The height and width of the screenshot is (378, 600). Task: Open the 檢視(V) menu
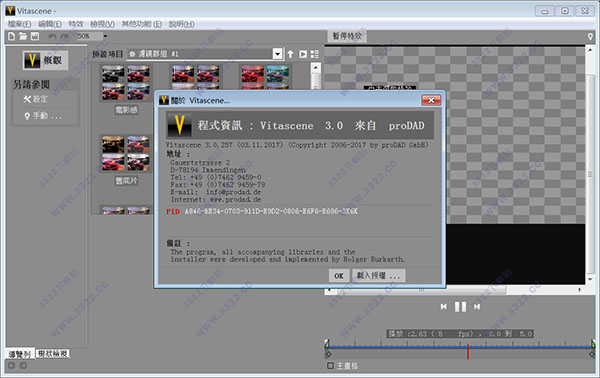[x=102, y=24]
